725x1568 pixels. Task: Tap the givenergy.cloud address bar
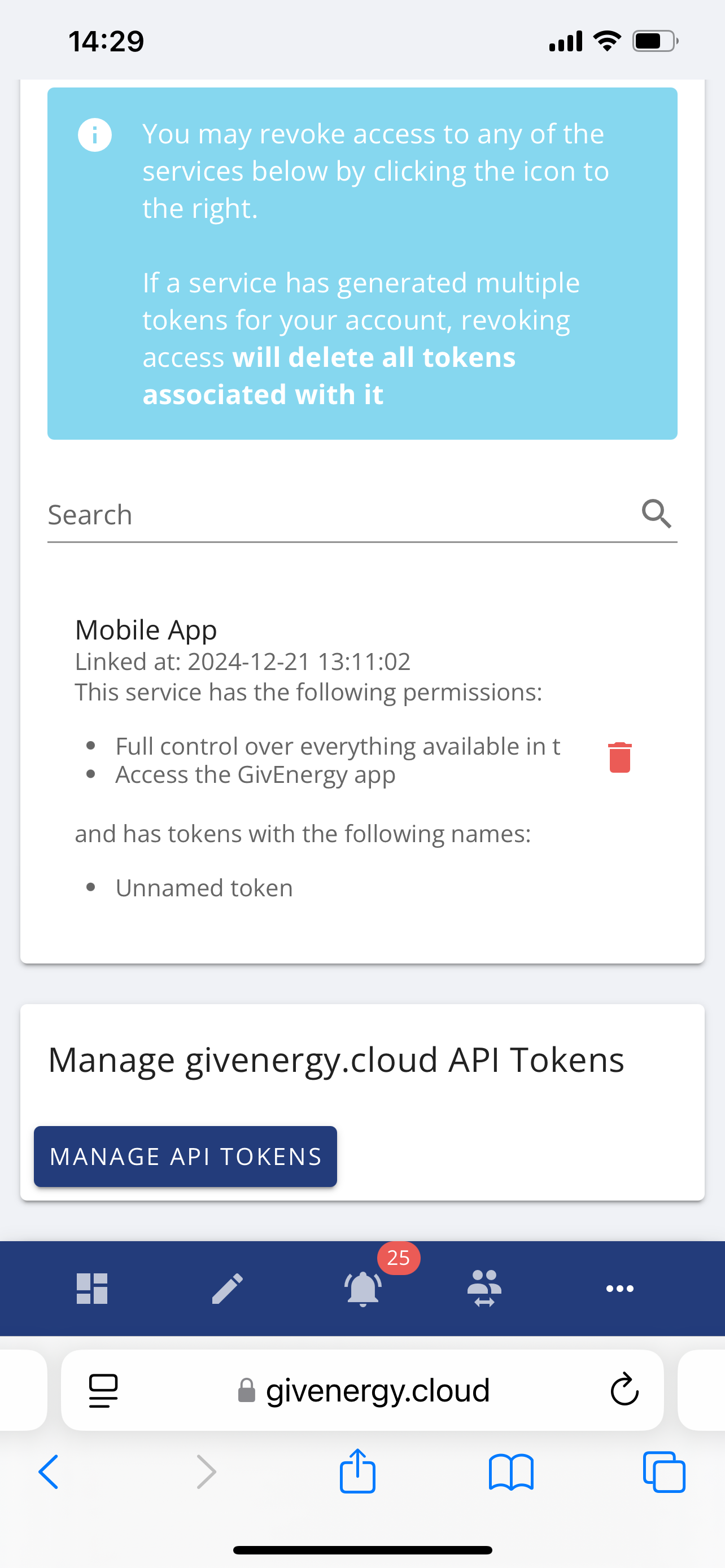pyautogui.click(x=363, y=1390)
